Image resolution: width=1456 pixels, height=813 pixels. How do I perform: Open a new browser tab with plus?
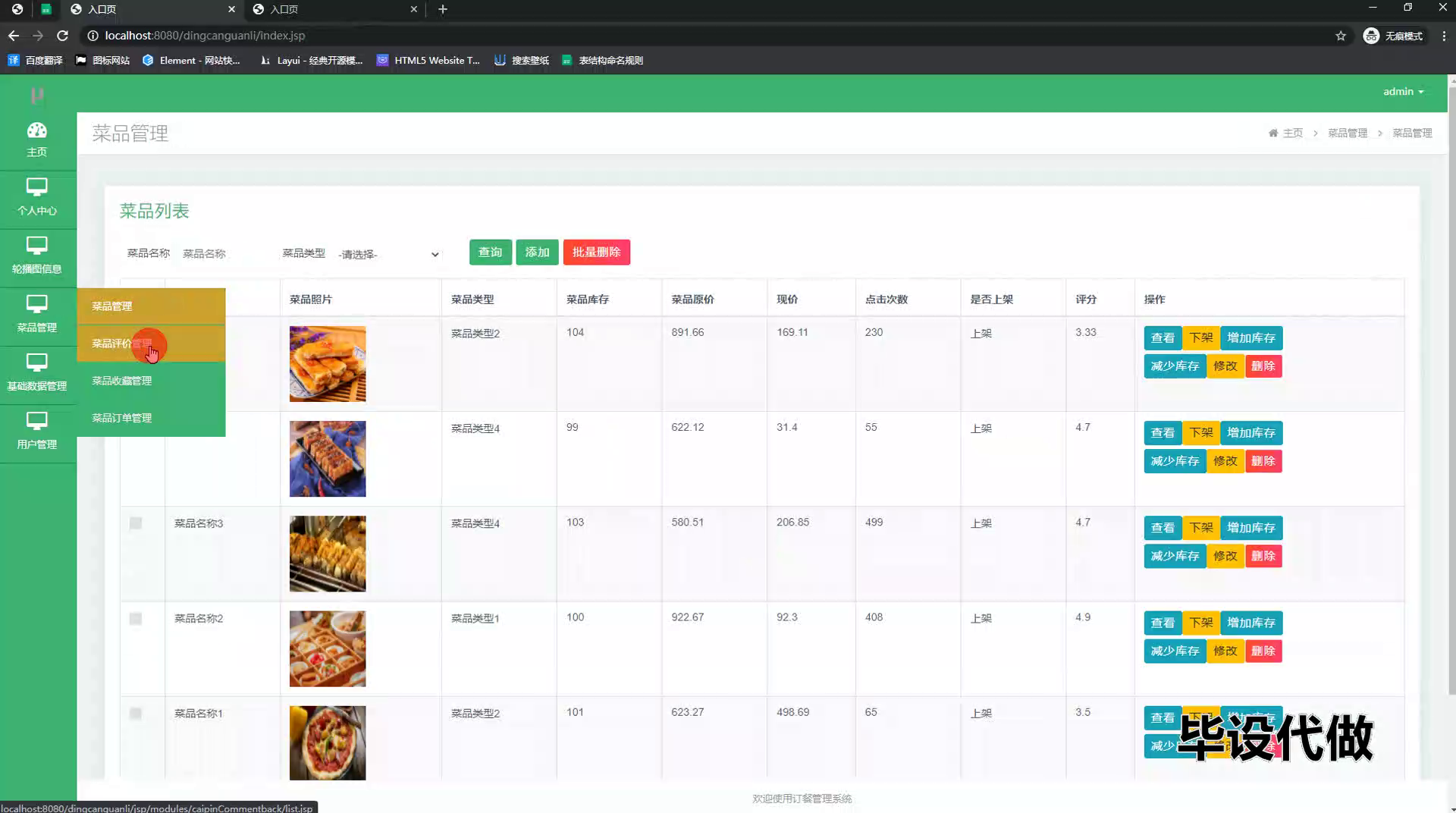(443, 9)
